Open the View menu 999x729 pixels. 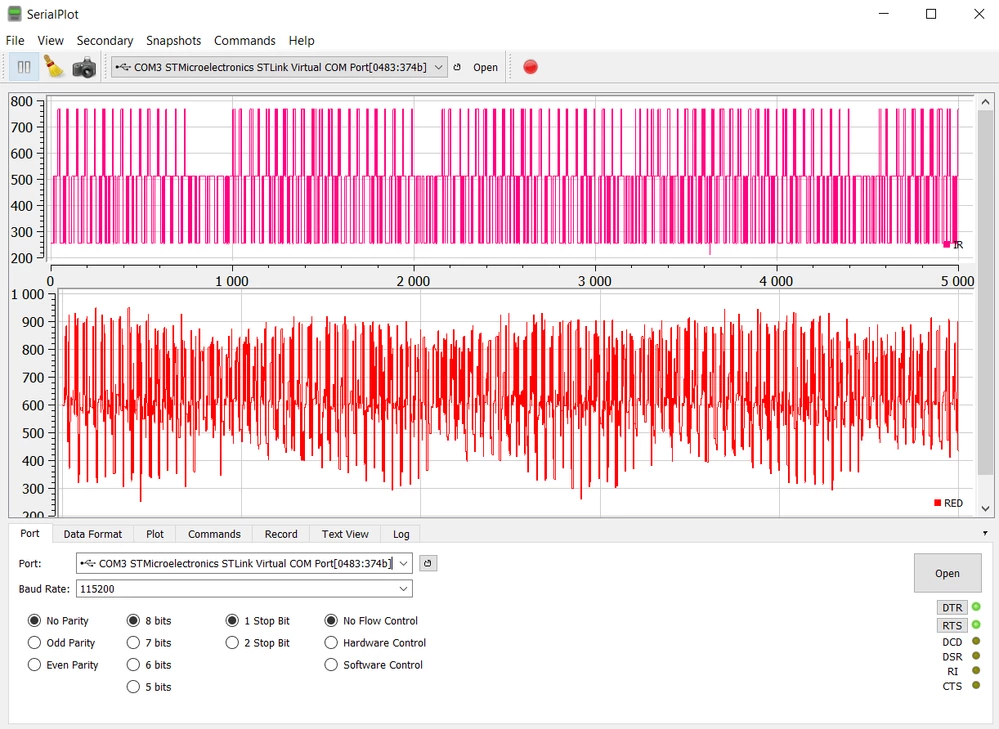pos(50,40)
